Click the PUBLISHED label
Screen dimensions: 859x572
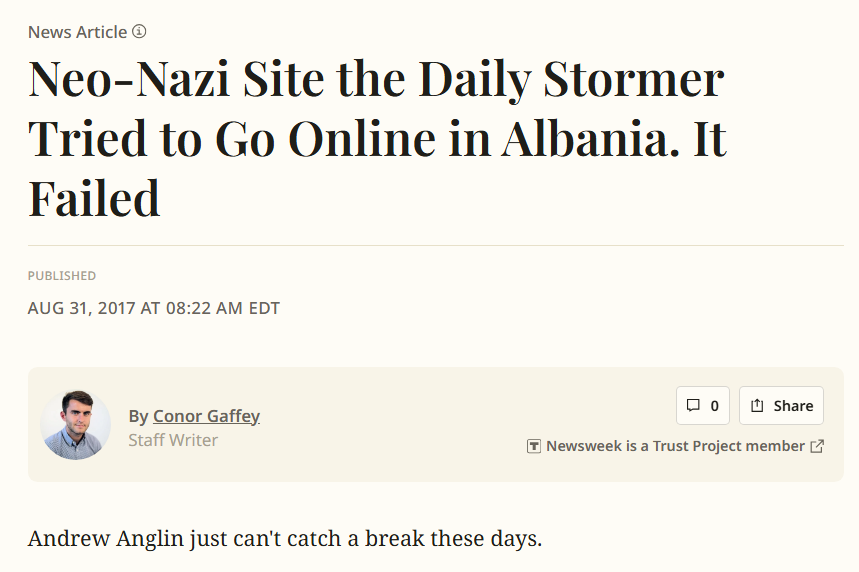point(62,276)
